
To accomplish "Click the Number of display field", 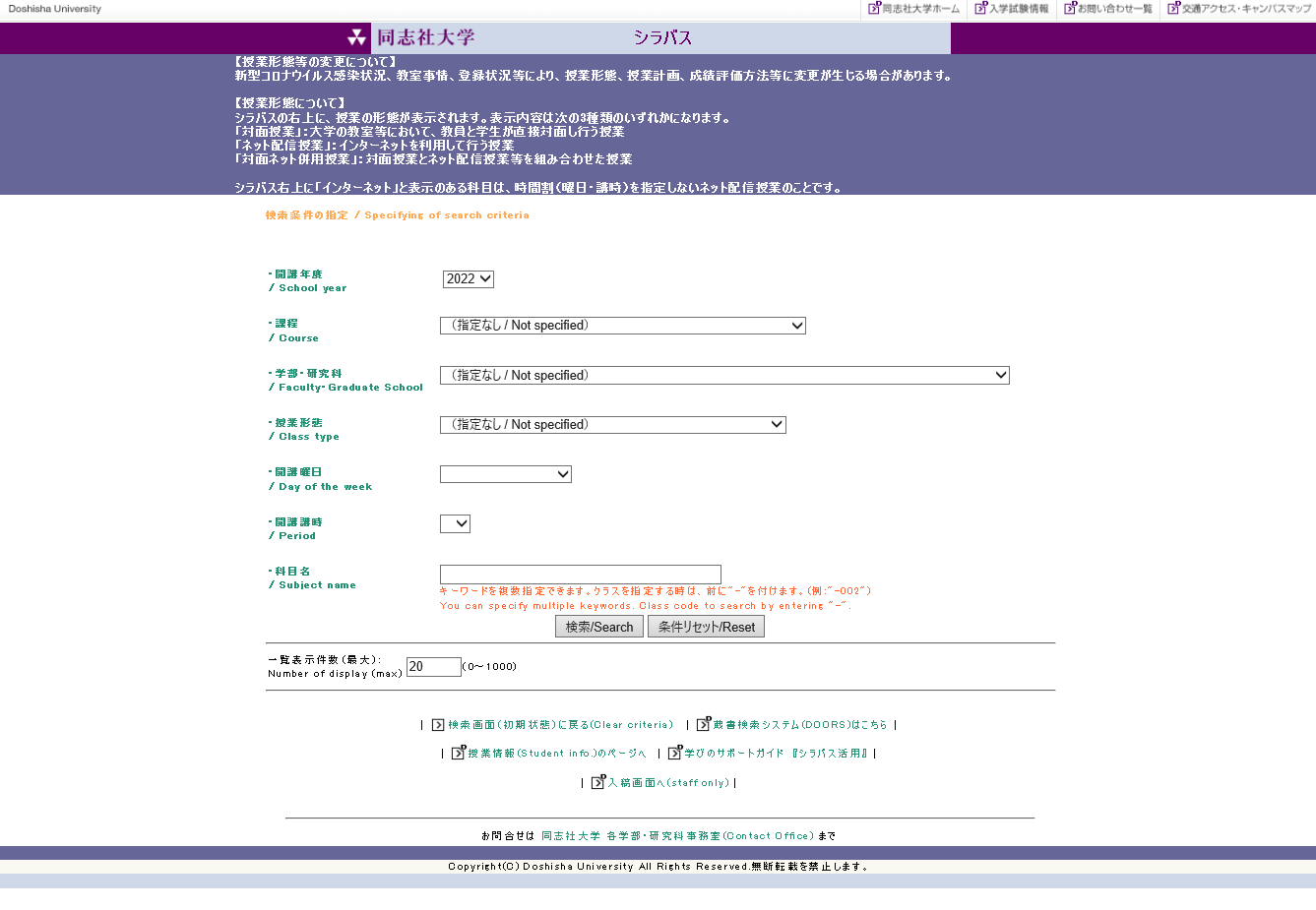I will (x=434, y=667).
